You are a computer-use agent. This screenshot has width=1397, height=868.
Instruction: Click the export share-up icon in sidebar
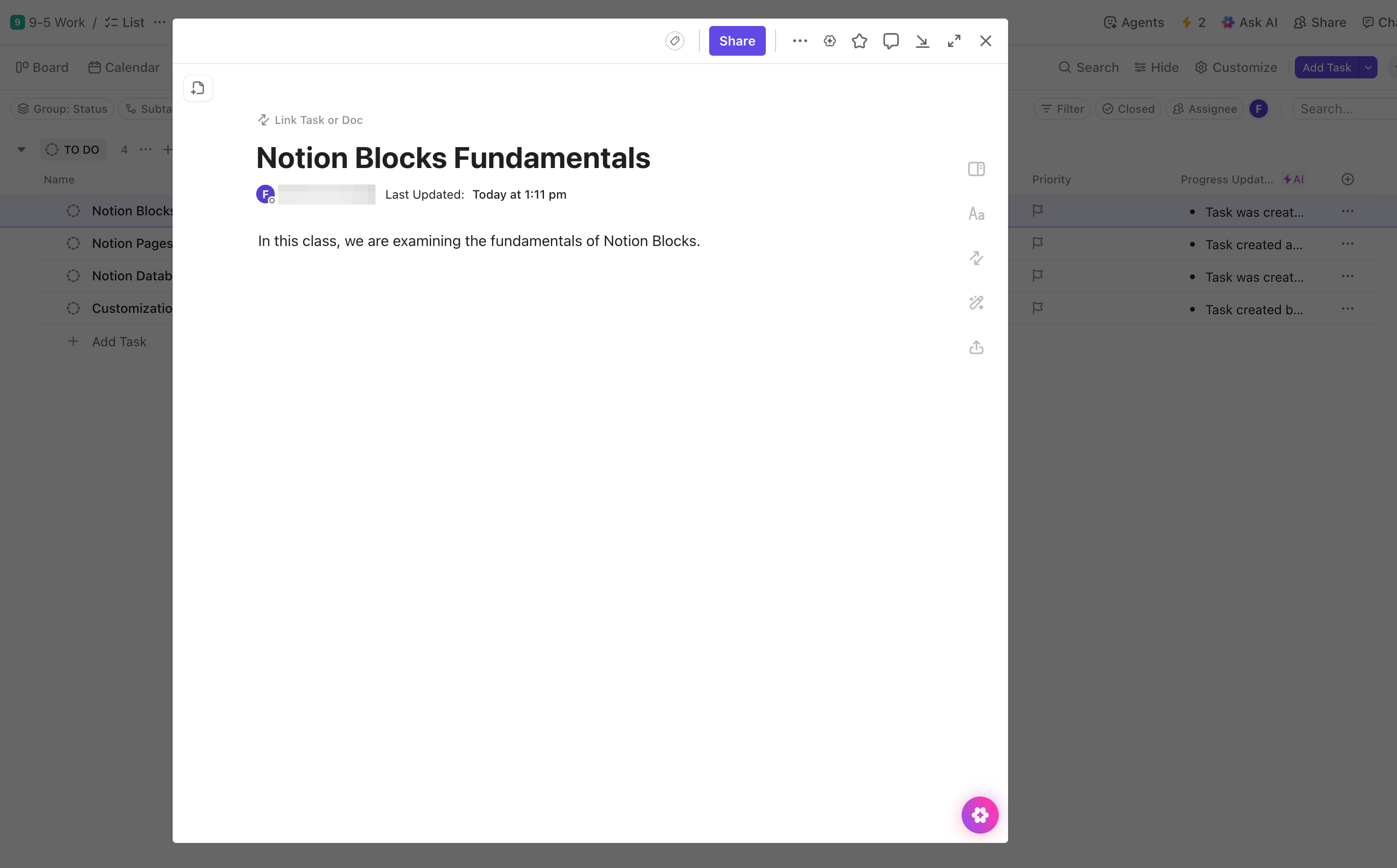click(x=976, y=347)
